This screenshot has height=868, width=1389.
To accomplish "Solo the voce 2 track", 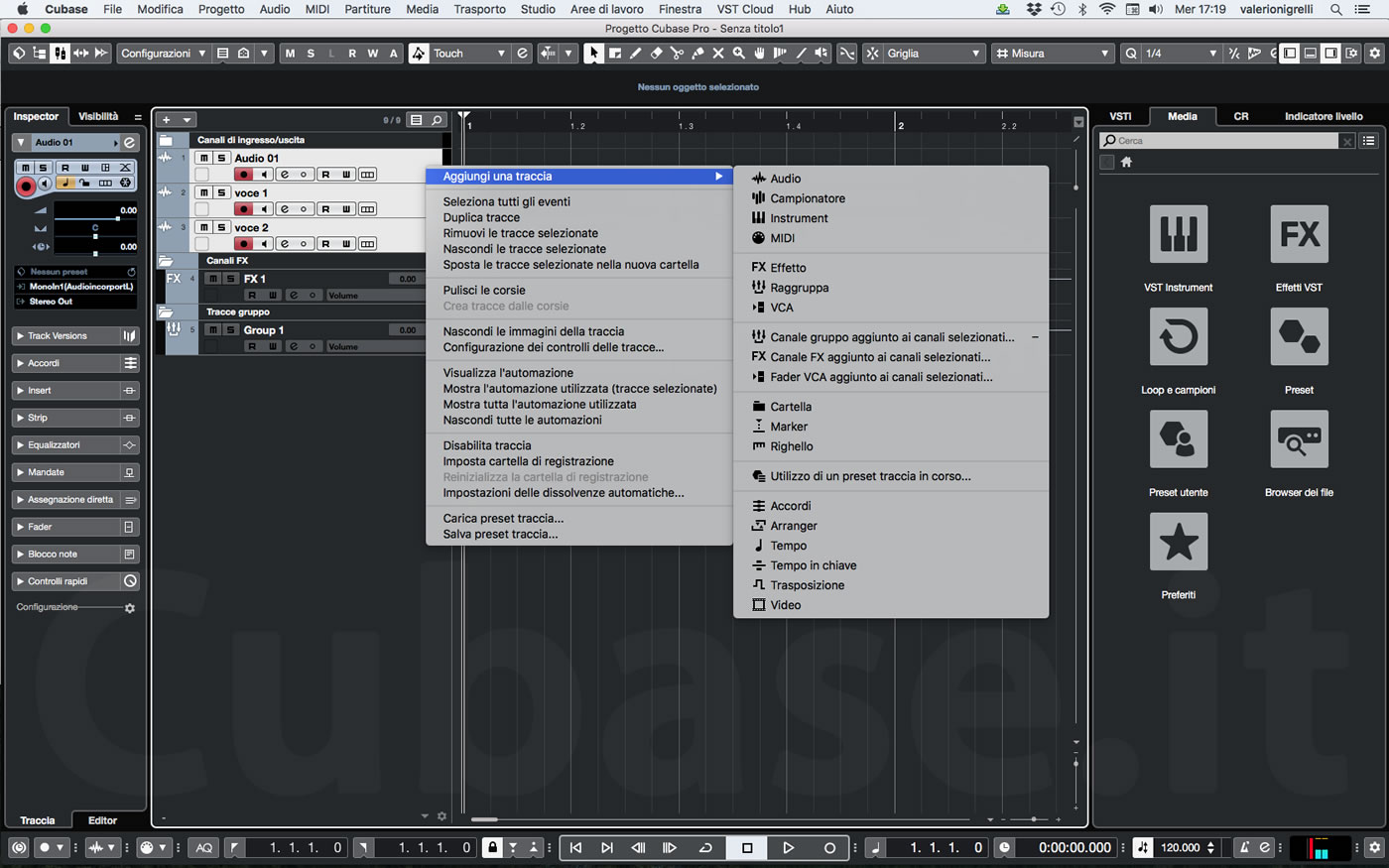I will tap(222, 227).
